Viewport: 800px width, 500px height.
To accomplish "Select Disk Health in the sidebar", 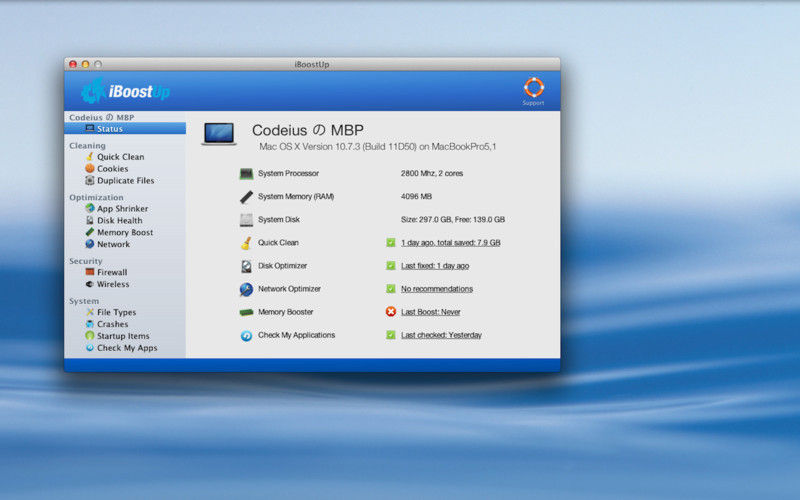I will tap(119, 220).
